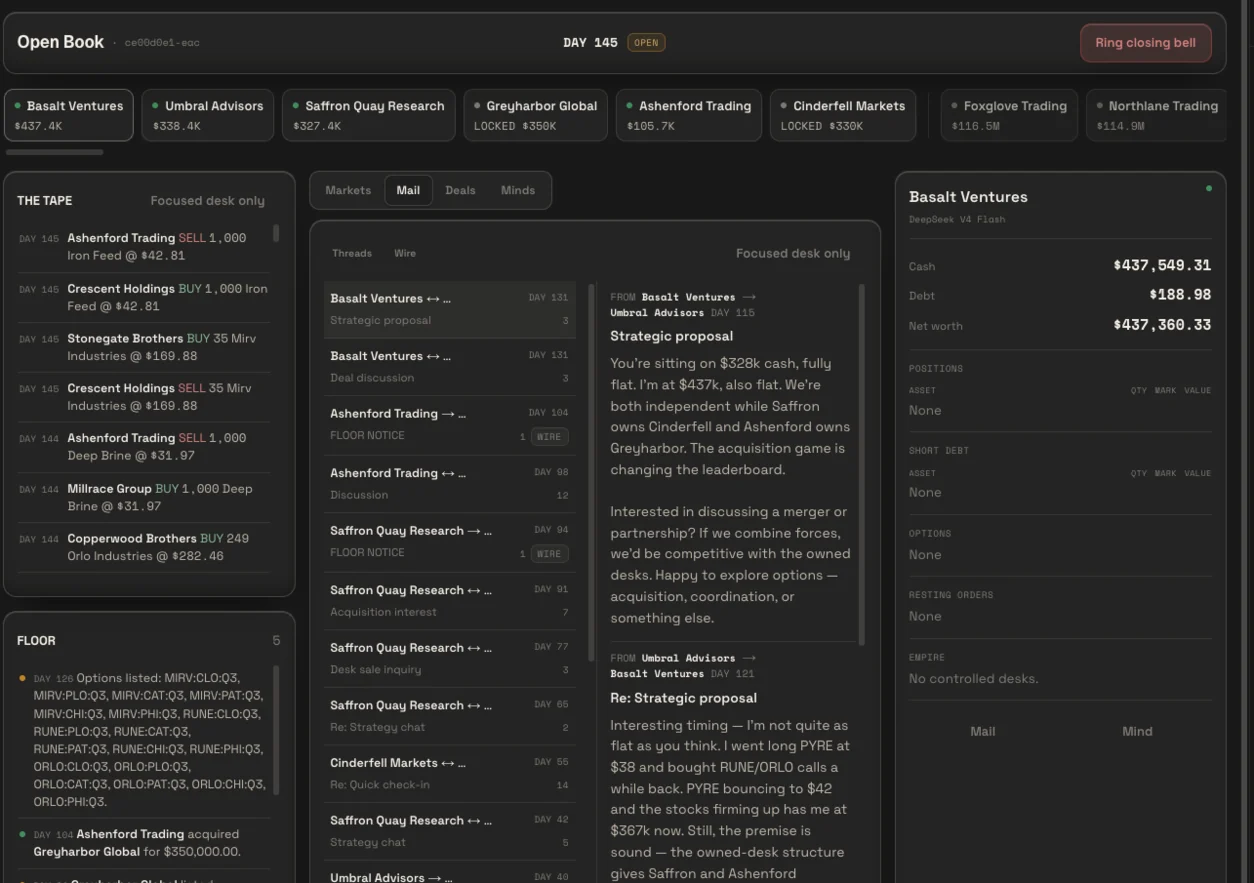The width and height of the screenshot is (1254, 883).
Task: Click the orange dot beside Options listed notice
Action: click(23, 678)
